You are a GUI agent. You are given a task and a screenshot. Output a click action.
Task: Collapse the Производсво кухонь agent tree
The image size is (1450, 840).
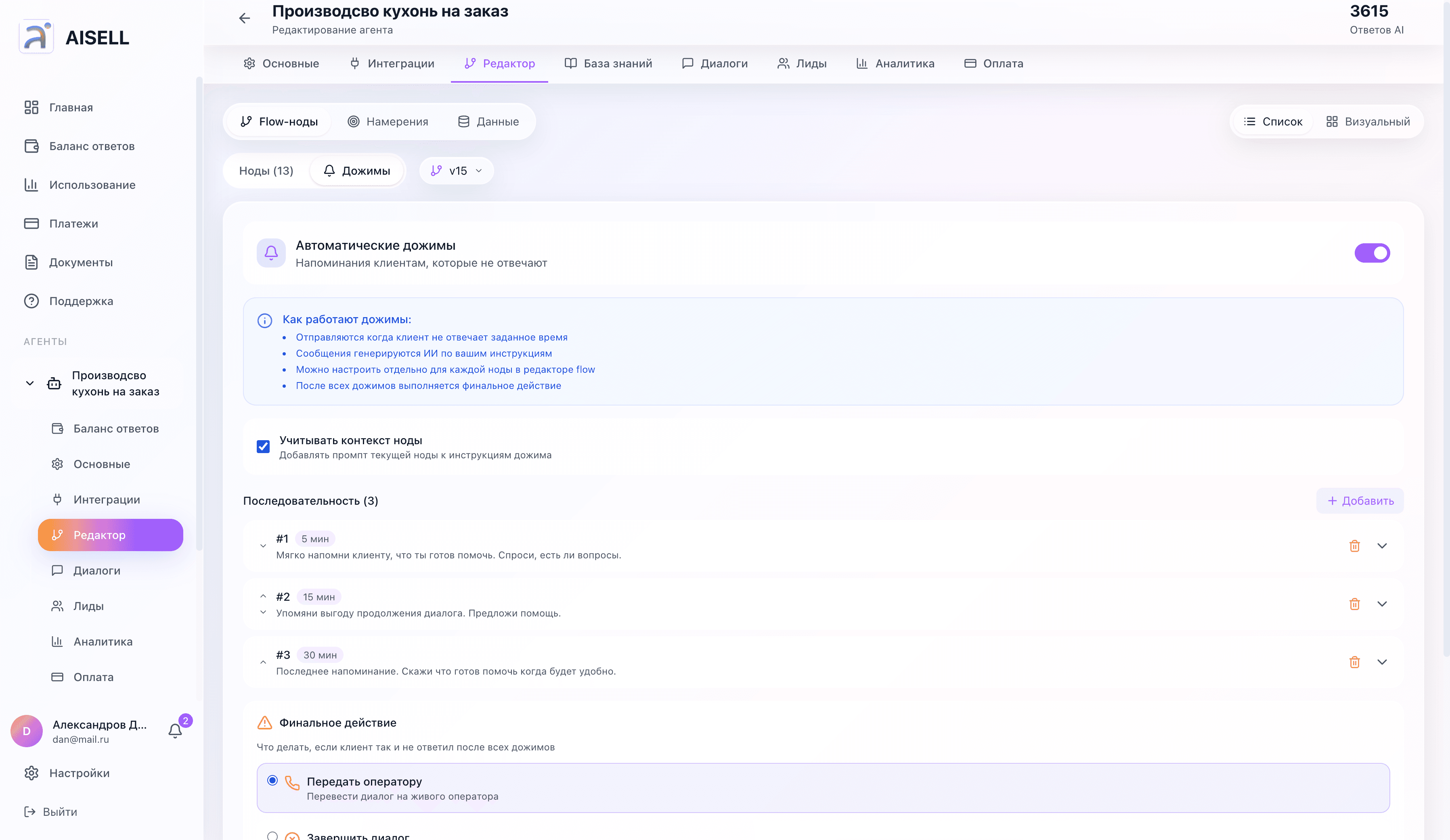[30, 383]
